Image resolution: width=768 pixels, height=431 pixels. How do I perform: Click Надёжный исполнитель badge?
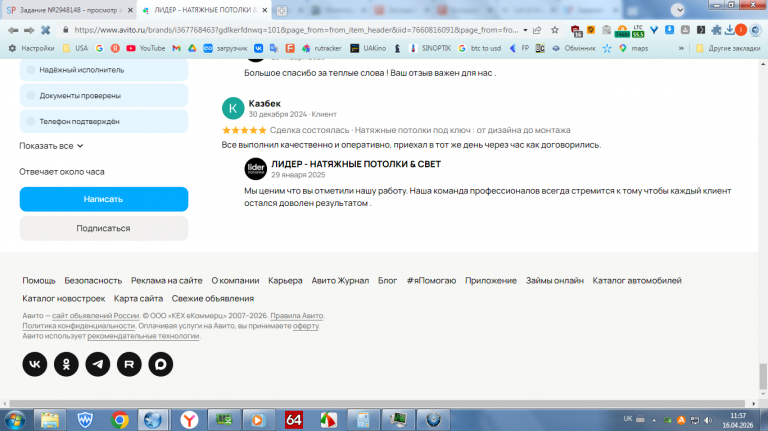point(104,70)
